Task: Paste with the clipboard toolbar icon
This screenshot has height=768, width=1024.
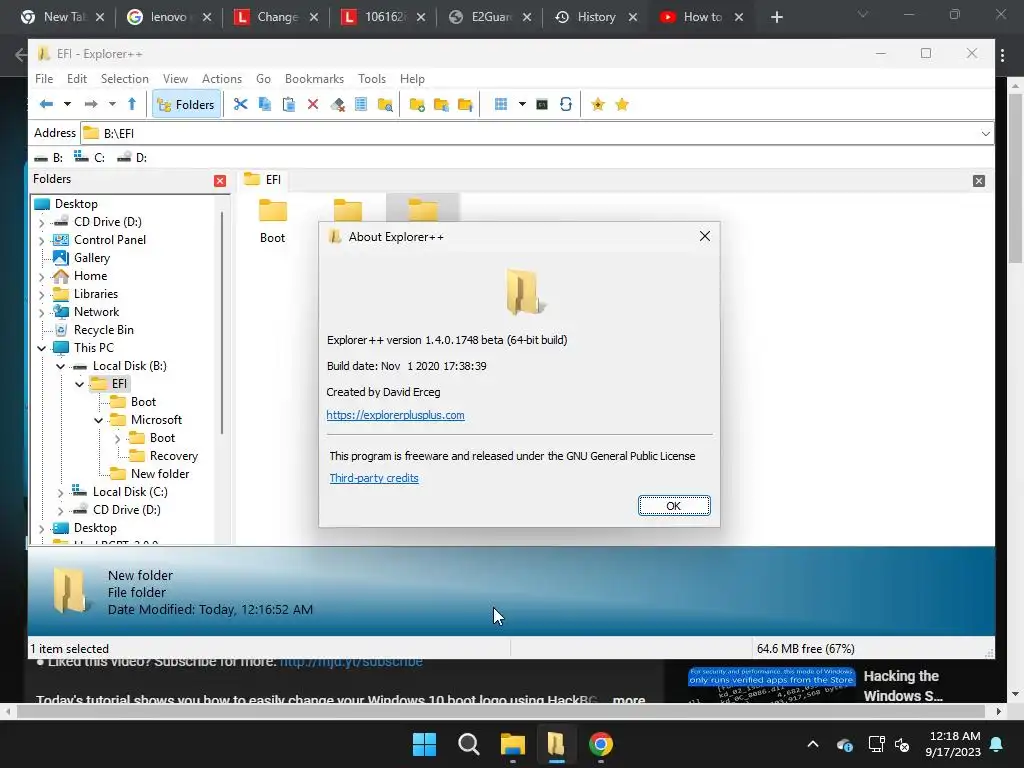Action: click(289, 104)
